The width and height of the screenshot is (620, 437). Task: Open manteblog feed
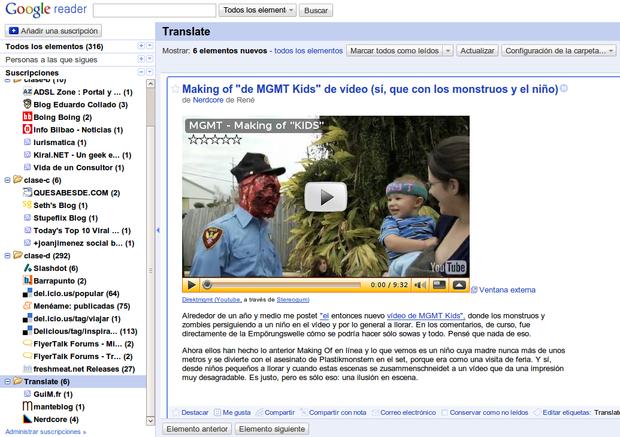click(x=59, y=407)
